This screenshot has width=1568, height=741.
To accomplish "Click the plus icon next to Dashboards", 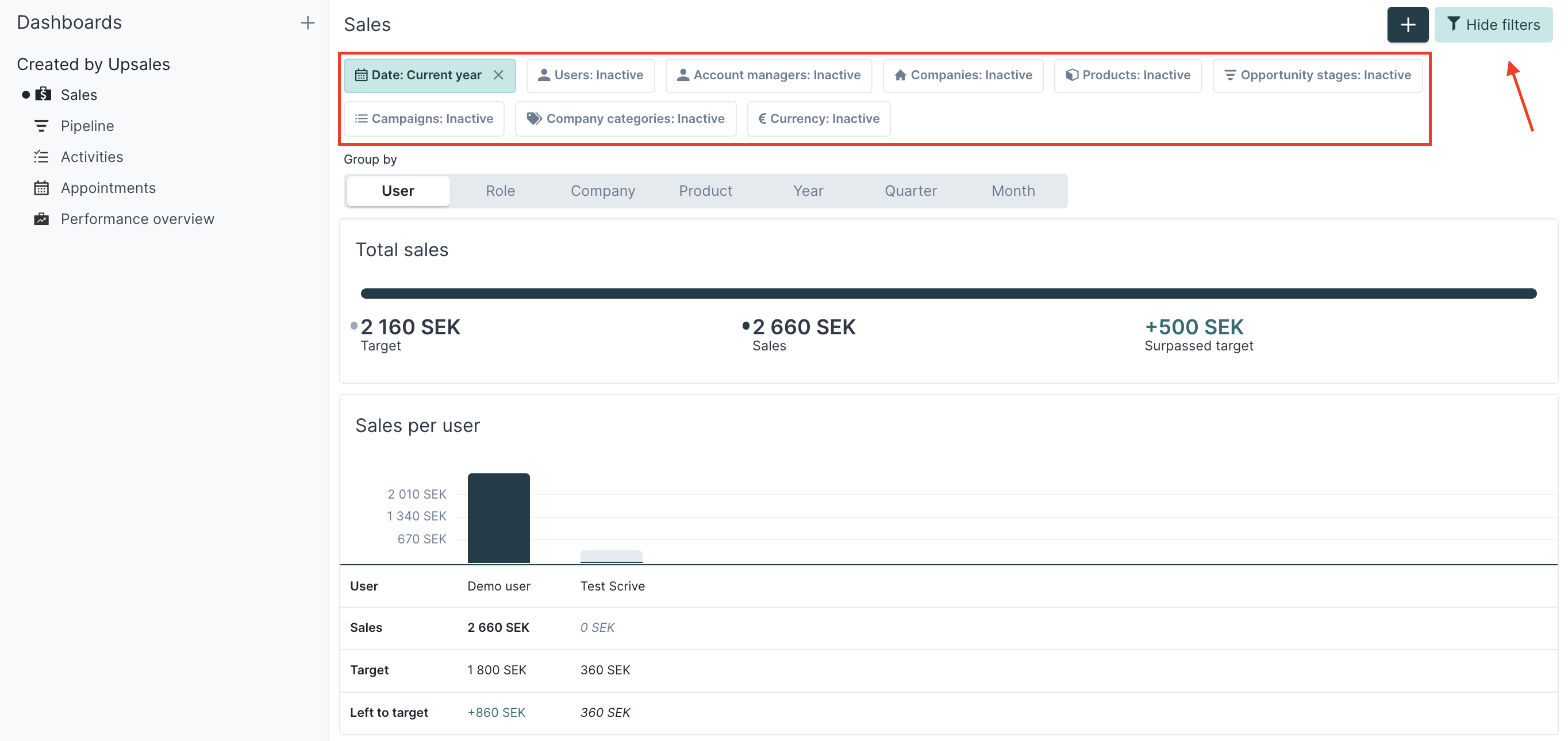I will tap(308, 23).
